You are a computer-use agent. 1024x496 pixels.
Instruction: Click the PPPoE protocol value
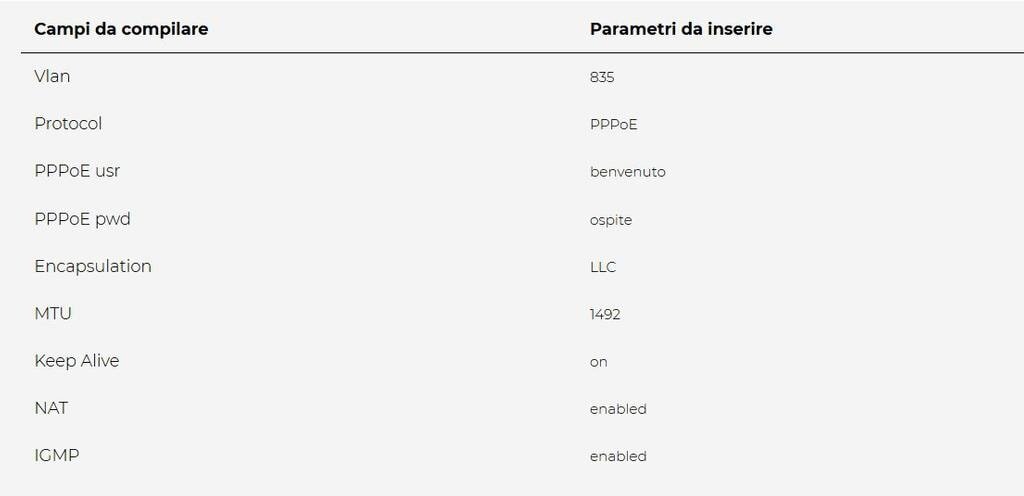pos(613,125)
